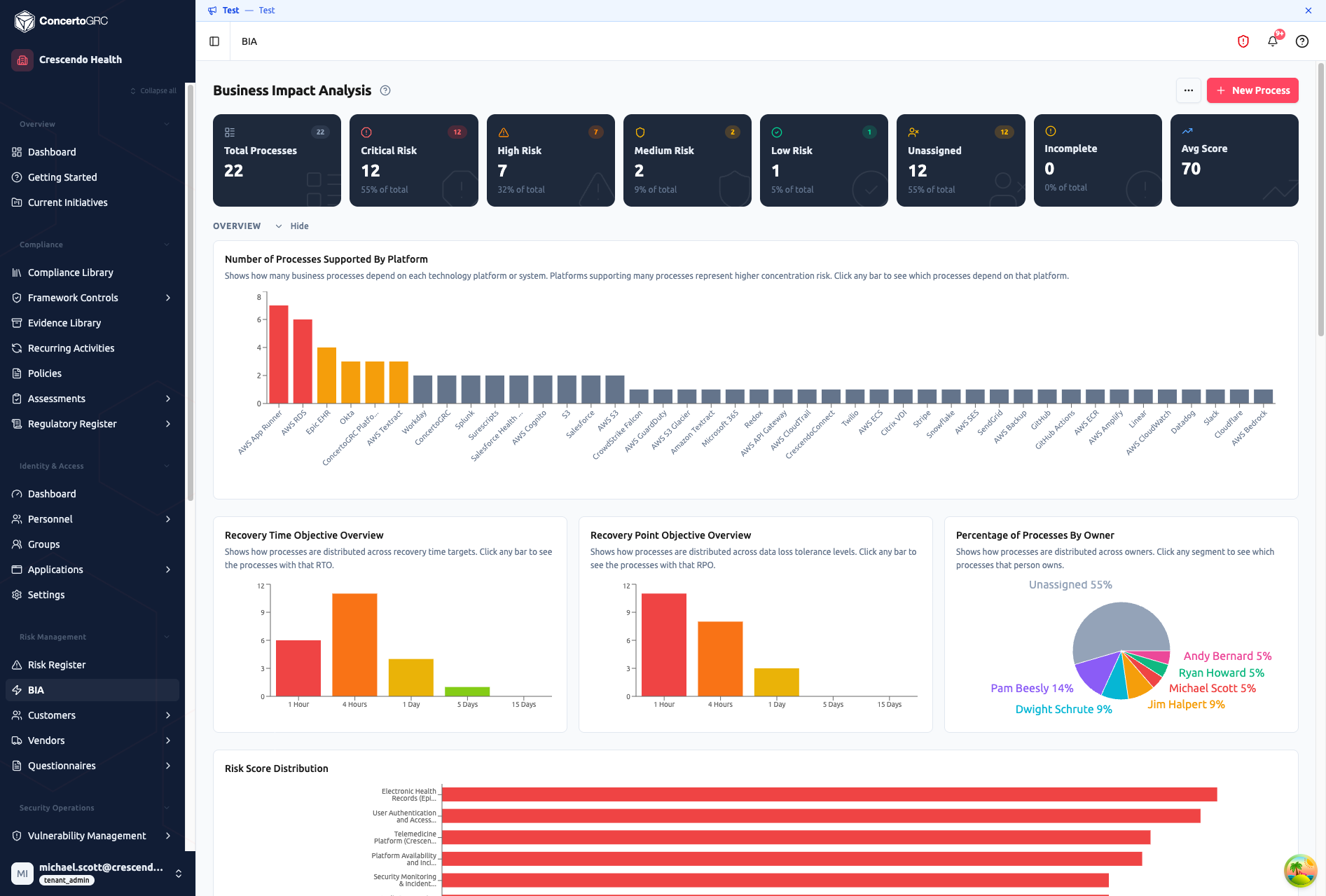Viewport: 1326px width, 896px height.
Task: Open Settings in sidebar
Action: click(92, 595)
